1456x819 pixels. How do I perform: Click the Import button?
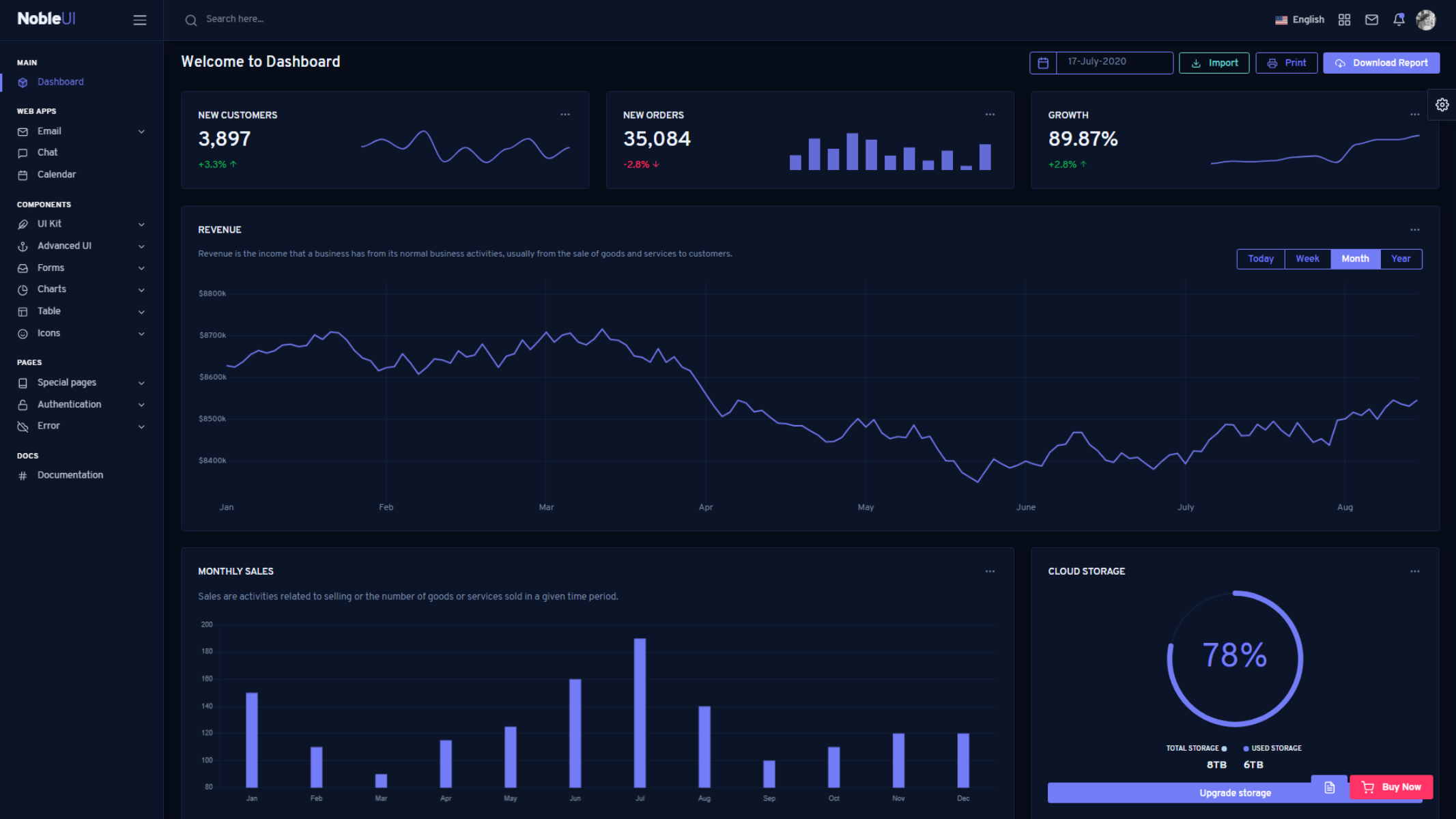pyautogui.click(x=1214, y=62)
